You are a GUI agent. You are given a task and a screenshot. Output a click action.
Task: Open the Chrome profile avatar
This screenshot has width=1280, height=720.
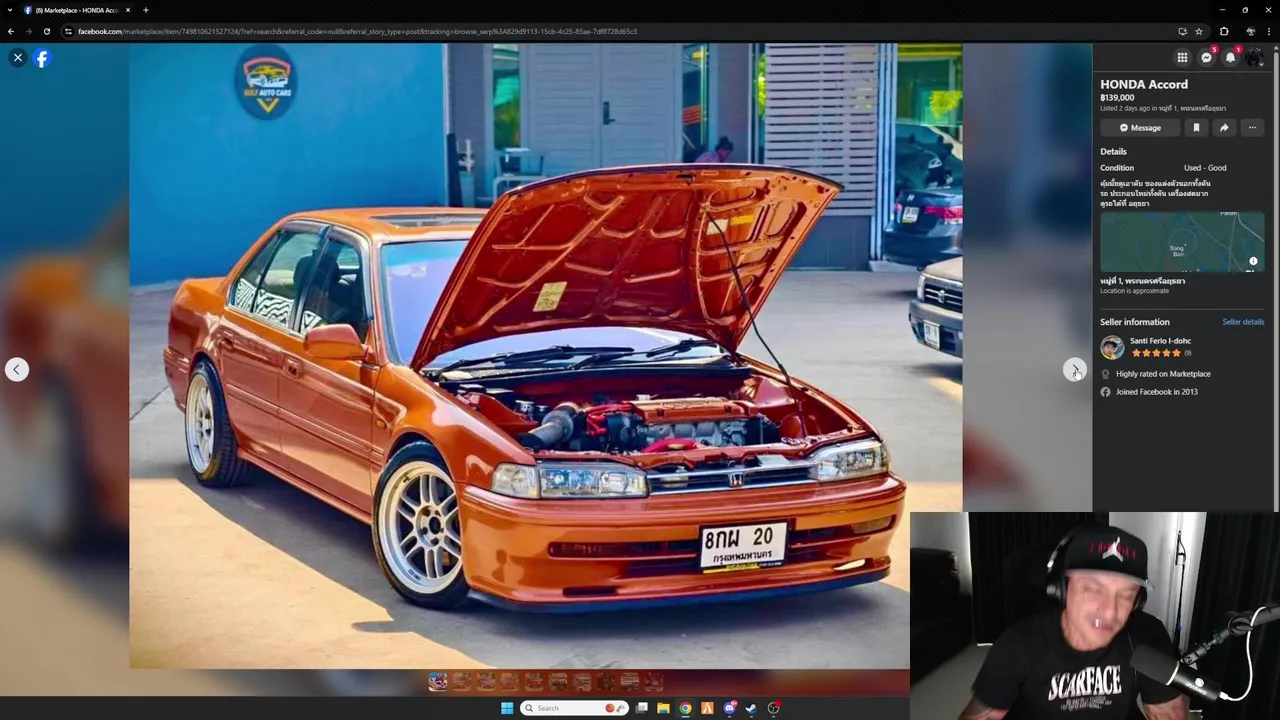[1250, 31]
